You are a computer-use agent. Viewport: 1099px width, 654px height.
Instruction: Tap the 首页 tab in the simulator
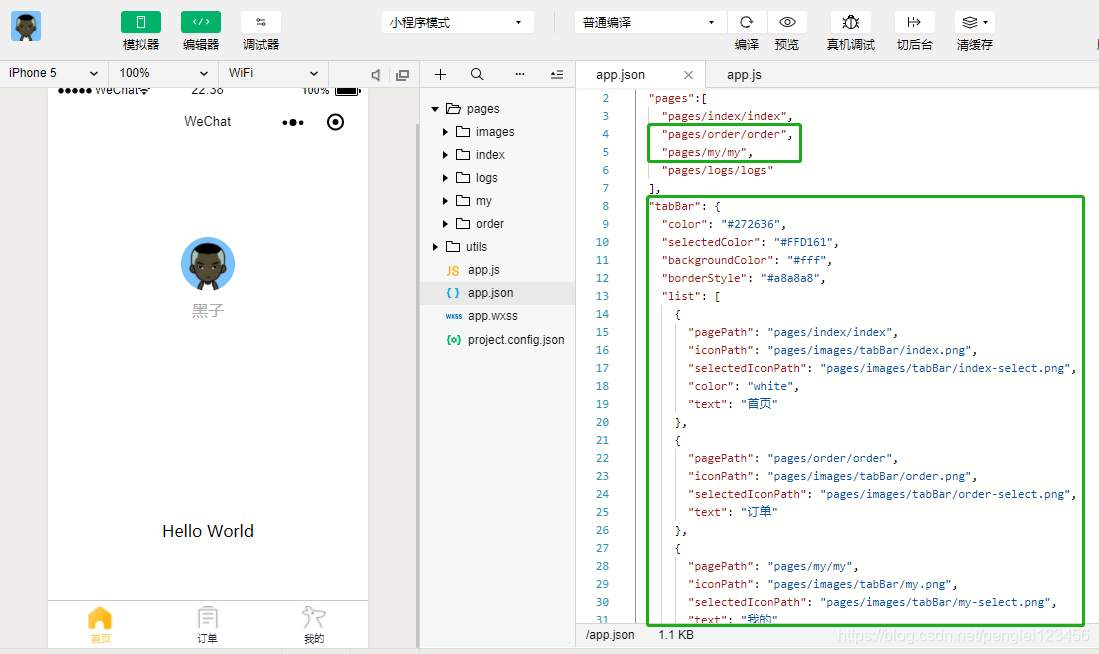coord(100,625)
